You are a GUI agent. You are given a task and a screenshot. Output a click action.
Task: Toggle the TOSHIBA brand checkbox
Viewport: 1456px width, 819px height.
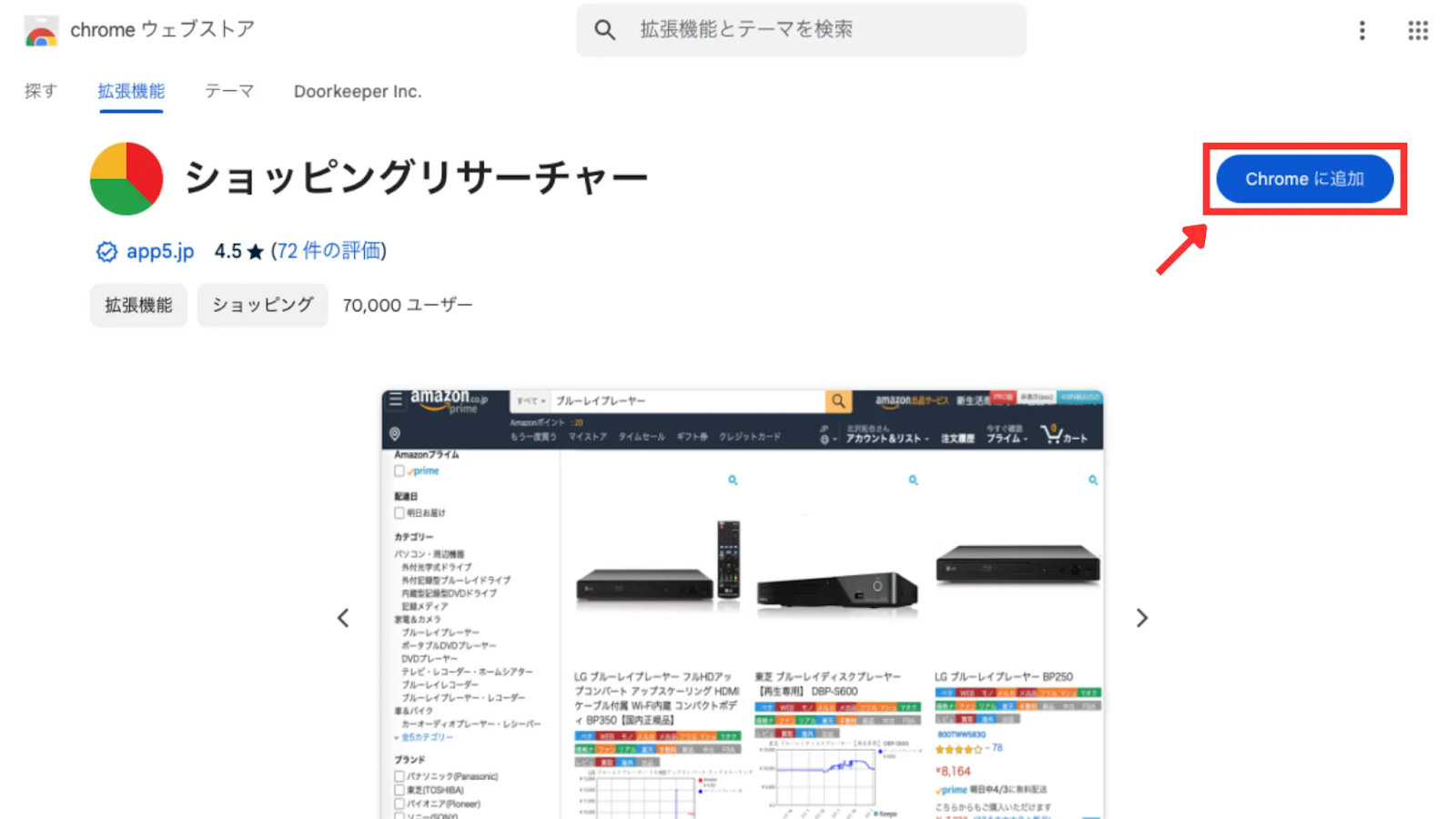(399, 790)
